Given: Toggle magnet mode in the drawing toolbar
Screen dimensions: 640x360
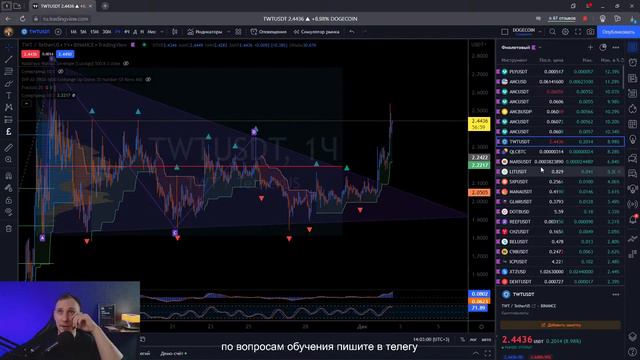Looking at the screenshot, I should [x=9, y=176].
